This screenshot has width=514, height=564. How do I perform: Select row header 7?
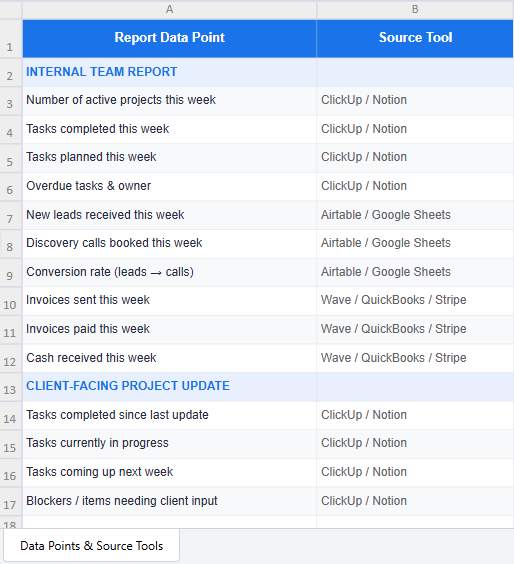[11, 215]
